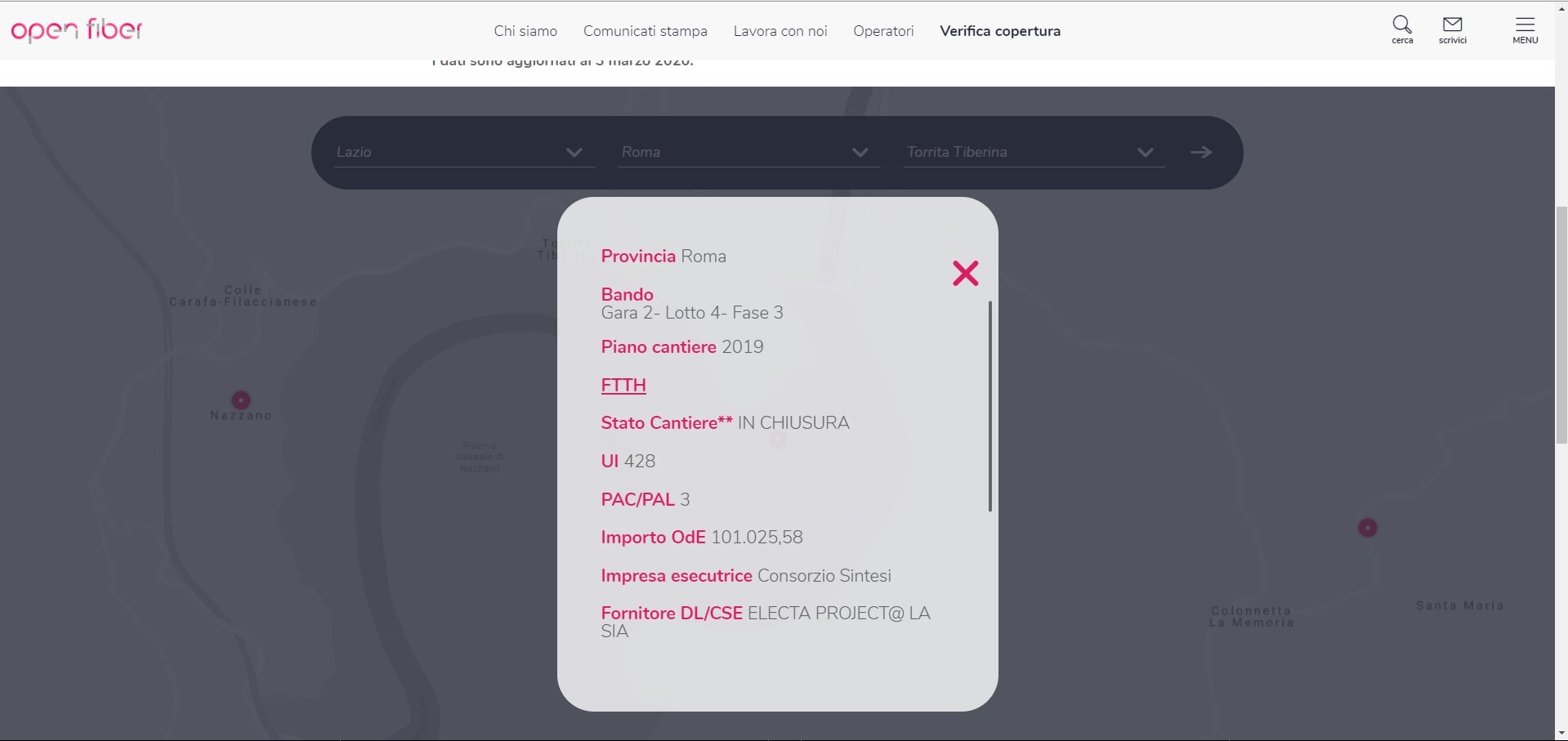This screenshot has height=741, width=1568.
Task: Click the 'Bando' label in popup
Action: (x=628, y=294)
